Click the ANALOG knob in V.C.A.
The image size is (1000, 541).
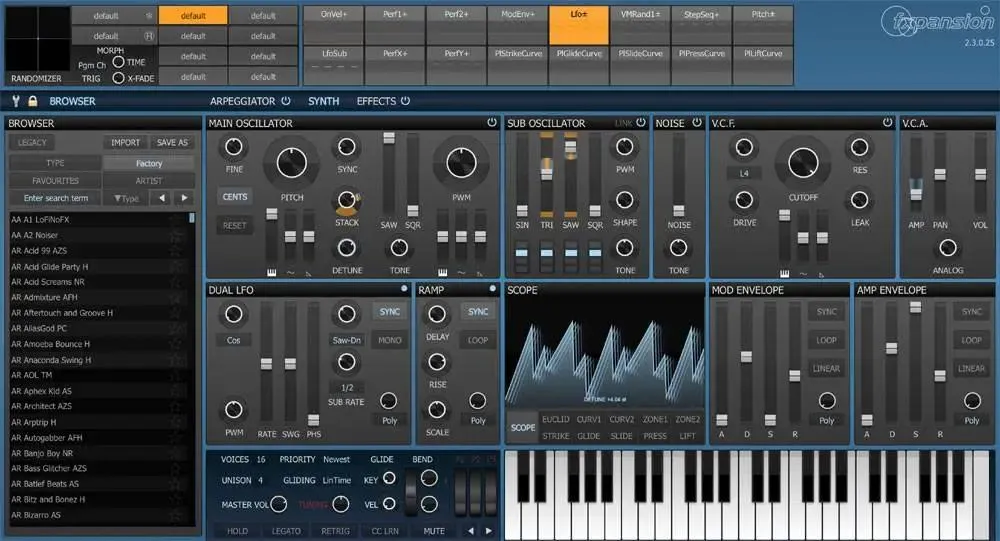click(948, 248)
